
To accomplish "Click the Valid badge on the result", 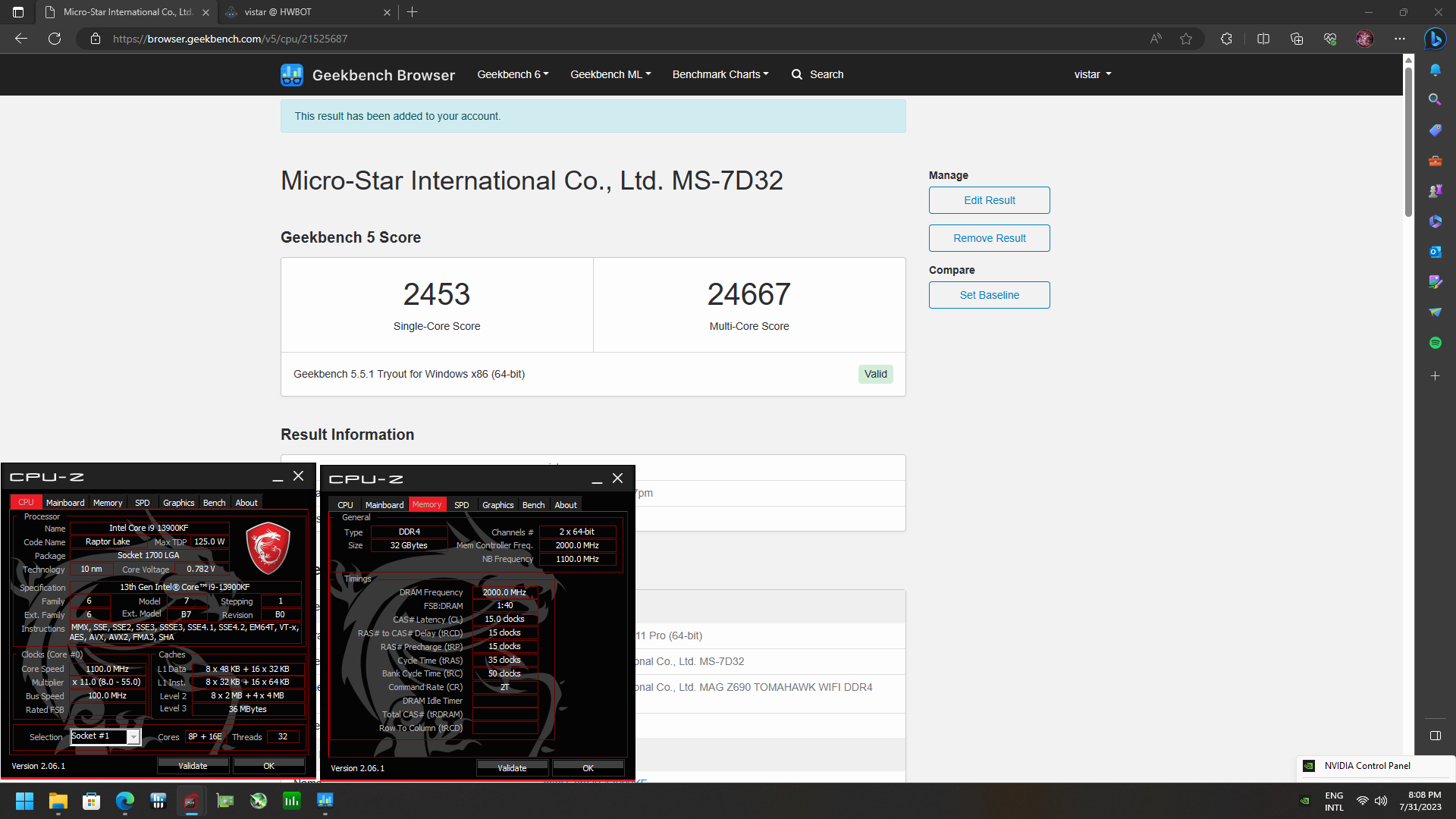I will [875, 374].
